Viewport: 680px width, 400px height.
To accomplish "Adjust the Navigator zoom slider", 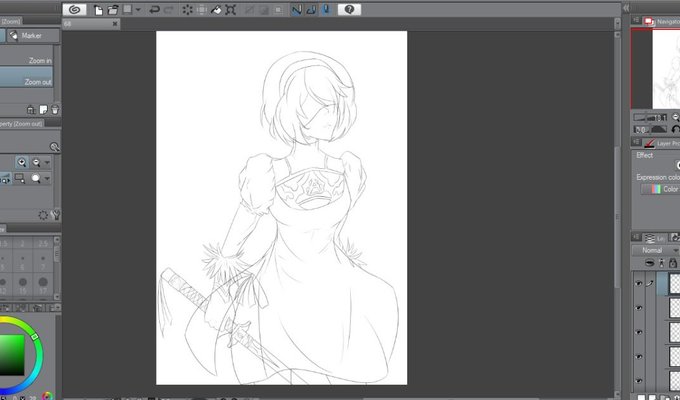I will [x=650, y=118].
